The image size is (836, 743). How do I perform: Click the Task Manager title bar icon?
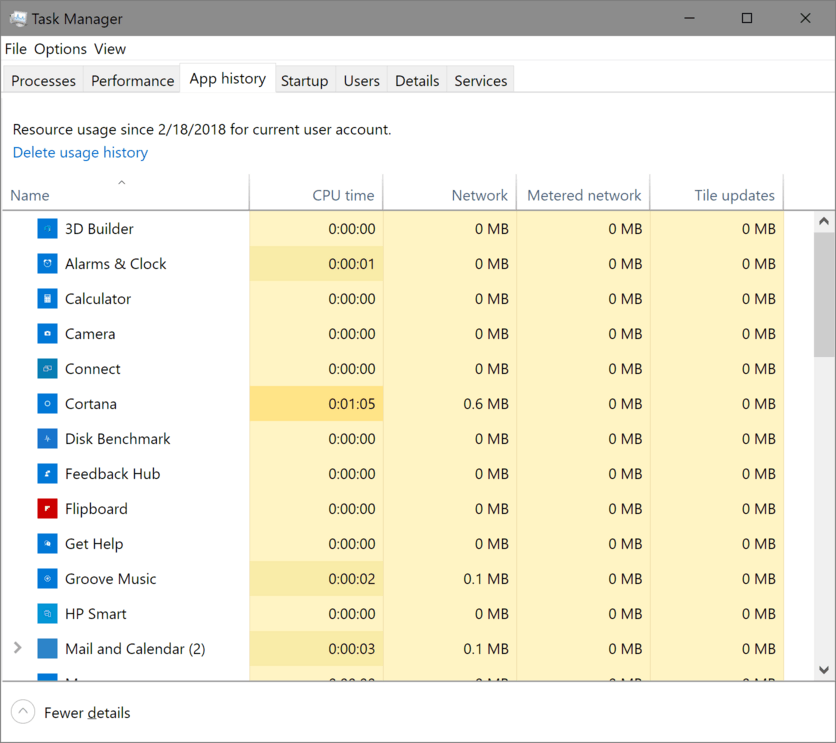(18, 19)
